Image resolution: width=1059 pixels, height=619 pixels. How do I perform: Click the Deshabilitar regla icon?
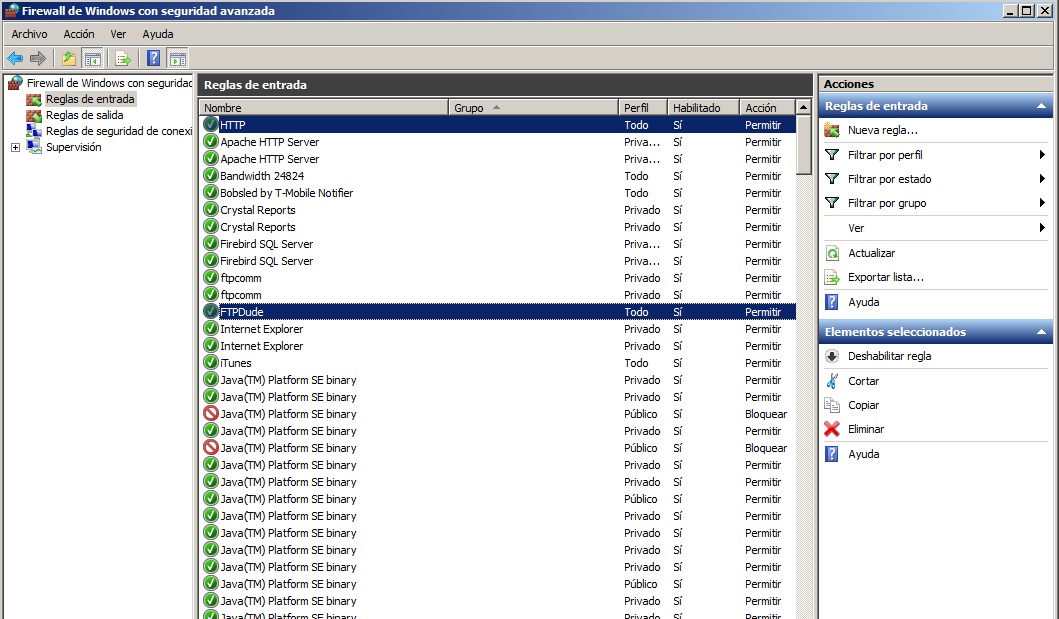point(832,356)
